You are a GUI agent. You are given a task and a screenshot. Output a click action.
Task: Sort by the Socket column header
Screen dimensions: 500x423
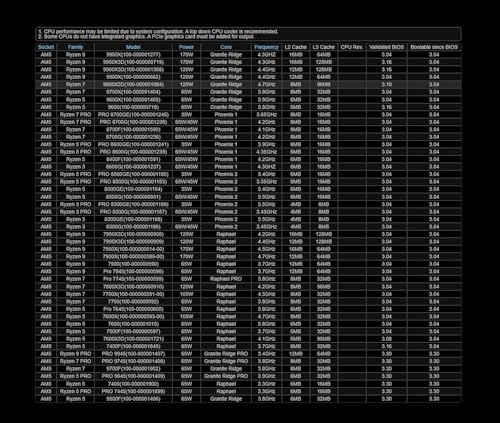46,47
